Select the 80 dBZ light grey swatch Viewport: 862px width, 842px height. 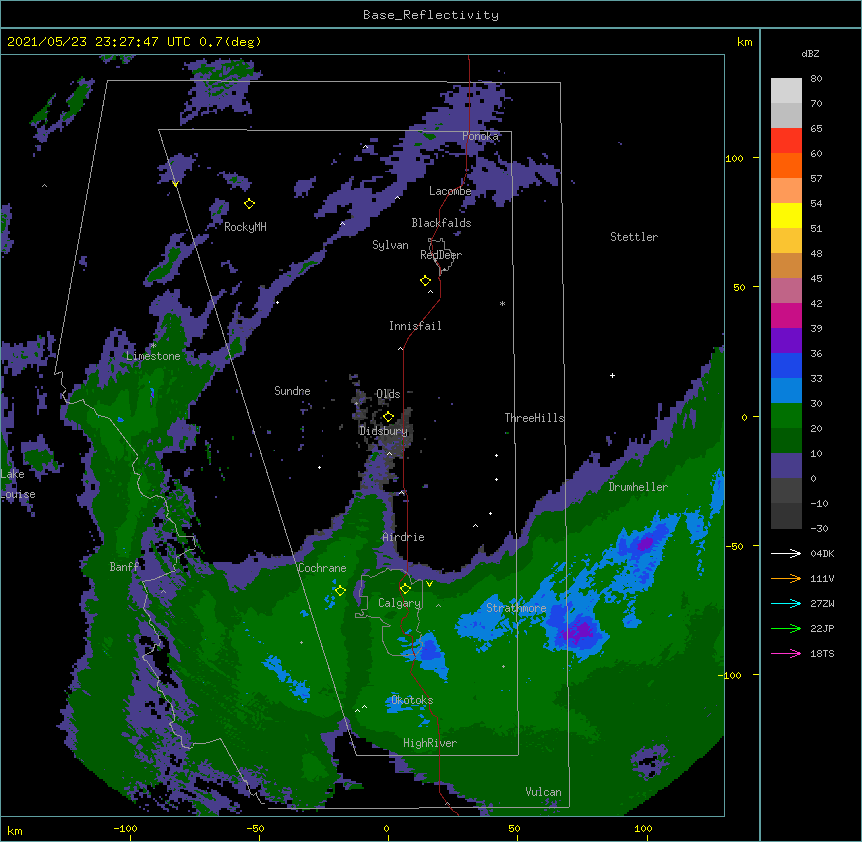pyautogui.click(x=786, y=91)
